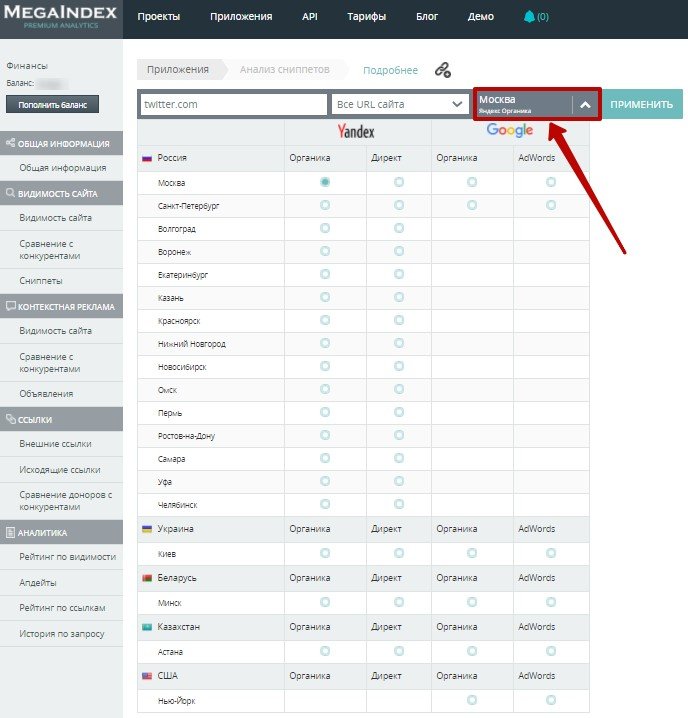Expand the Видимость сайта sidebar section header

tap(61, 194)
